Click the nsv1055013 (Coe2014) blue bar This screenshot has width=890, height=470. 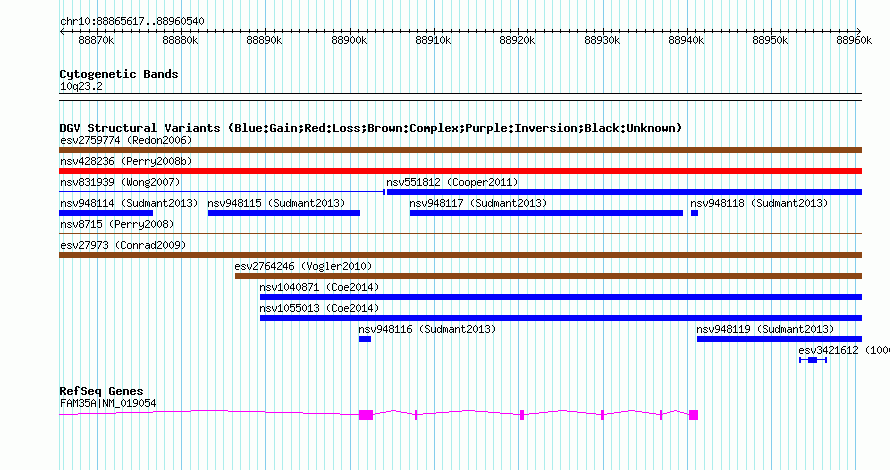[x=561, y=318]
